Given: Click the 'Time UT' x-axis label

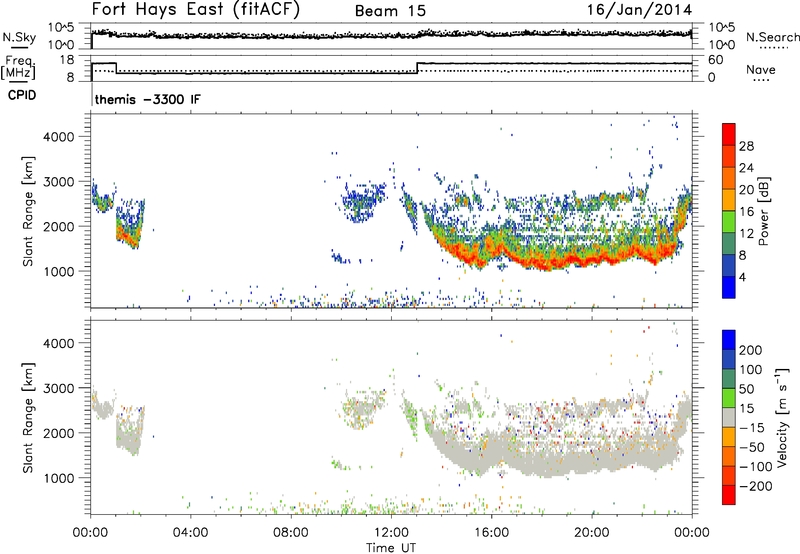Looking at the screenshot, I should (391, 547).
